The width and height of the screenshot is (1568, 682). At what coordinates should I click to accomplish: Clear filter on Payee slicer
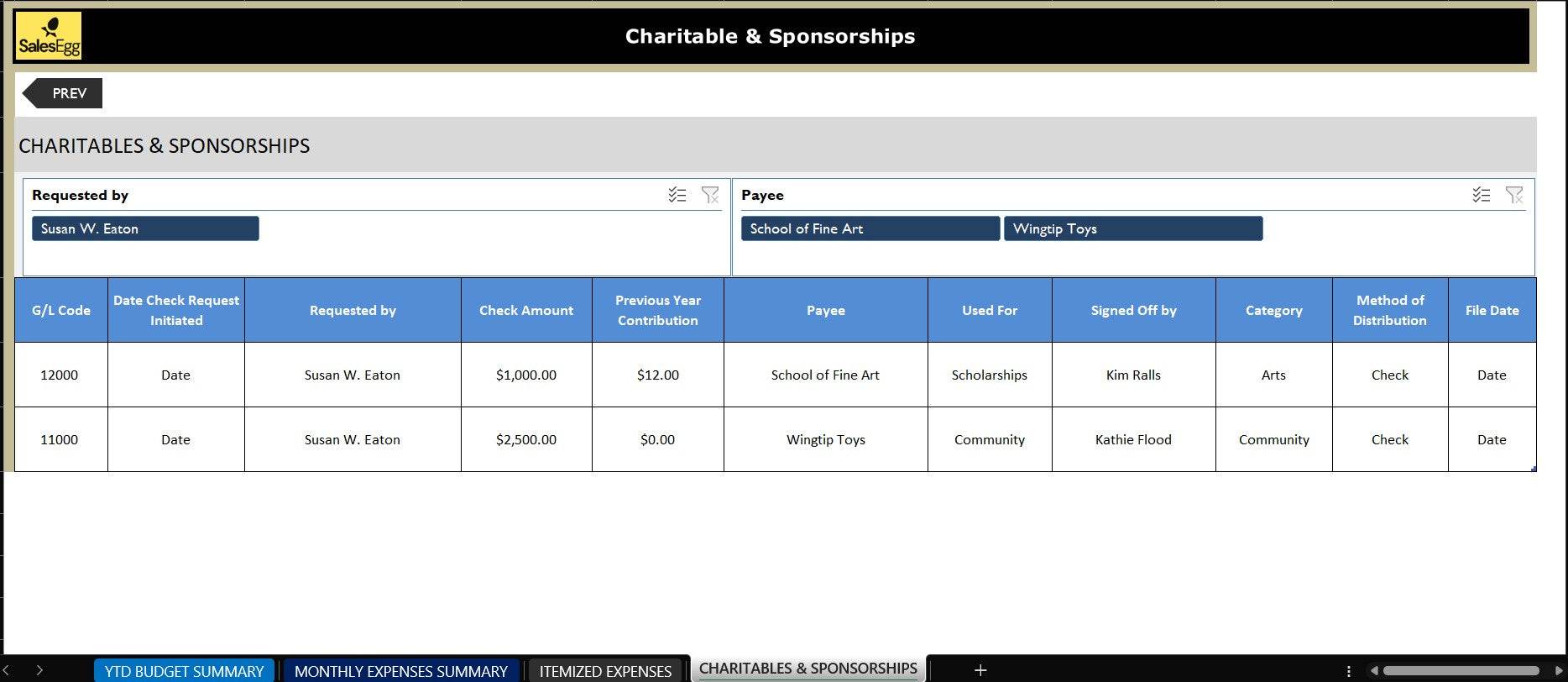(x=1513, y=195)
